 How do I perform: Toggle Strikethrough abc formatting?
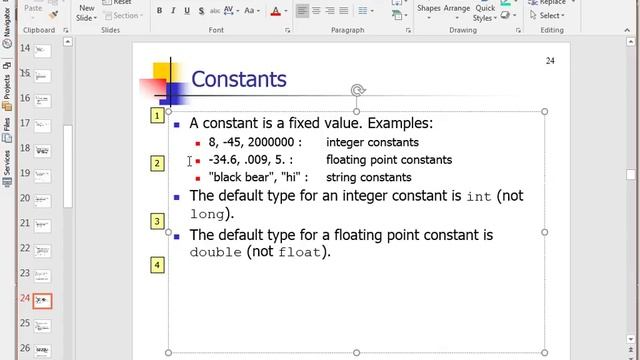[x=215, y=11]
